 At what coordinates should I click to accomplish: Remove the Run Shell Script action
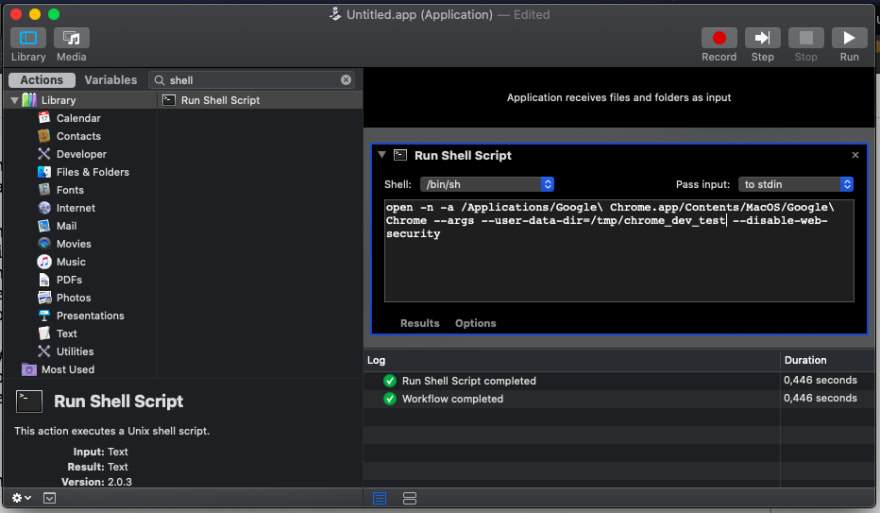tap(855, 155)
